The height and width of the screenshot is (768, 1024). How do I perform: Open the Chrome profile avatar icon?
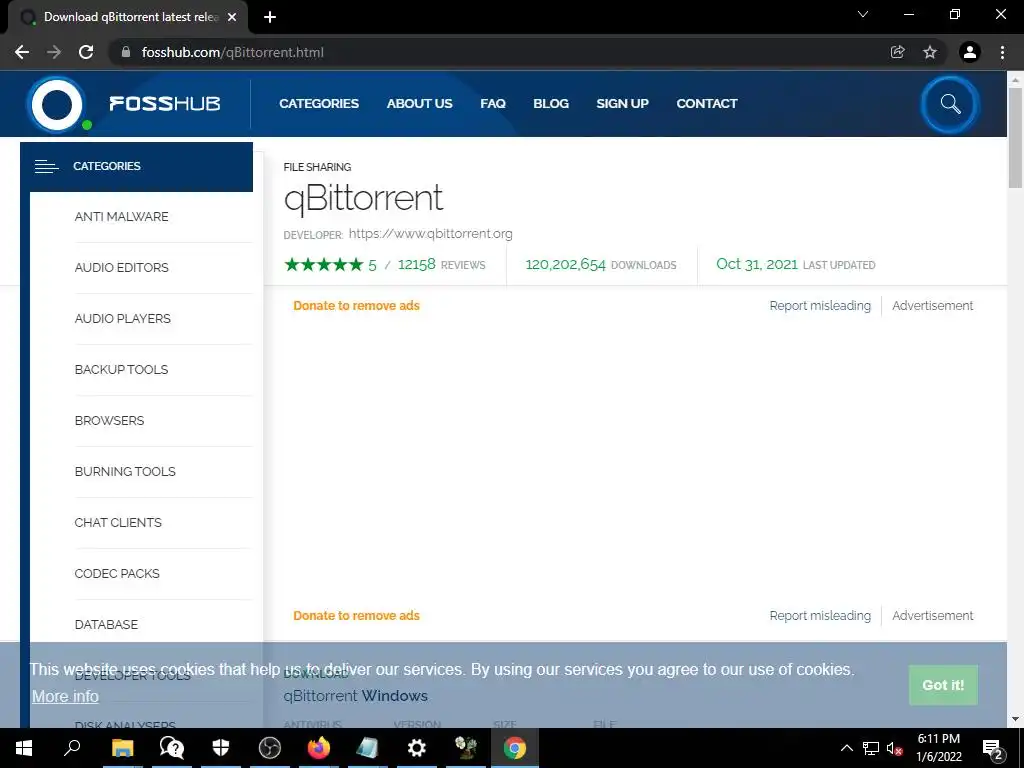(970, 52)
